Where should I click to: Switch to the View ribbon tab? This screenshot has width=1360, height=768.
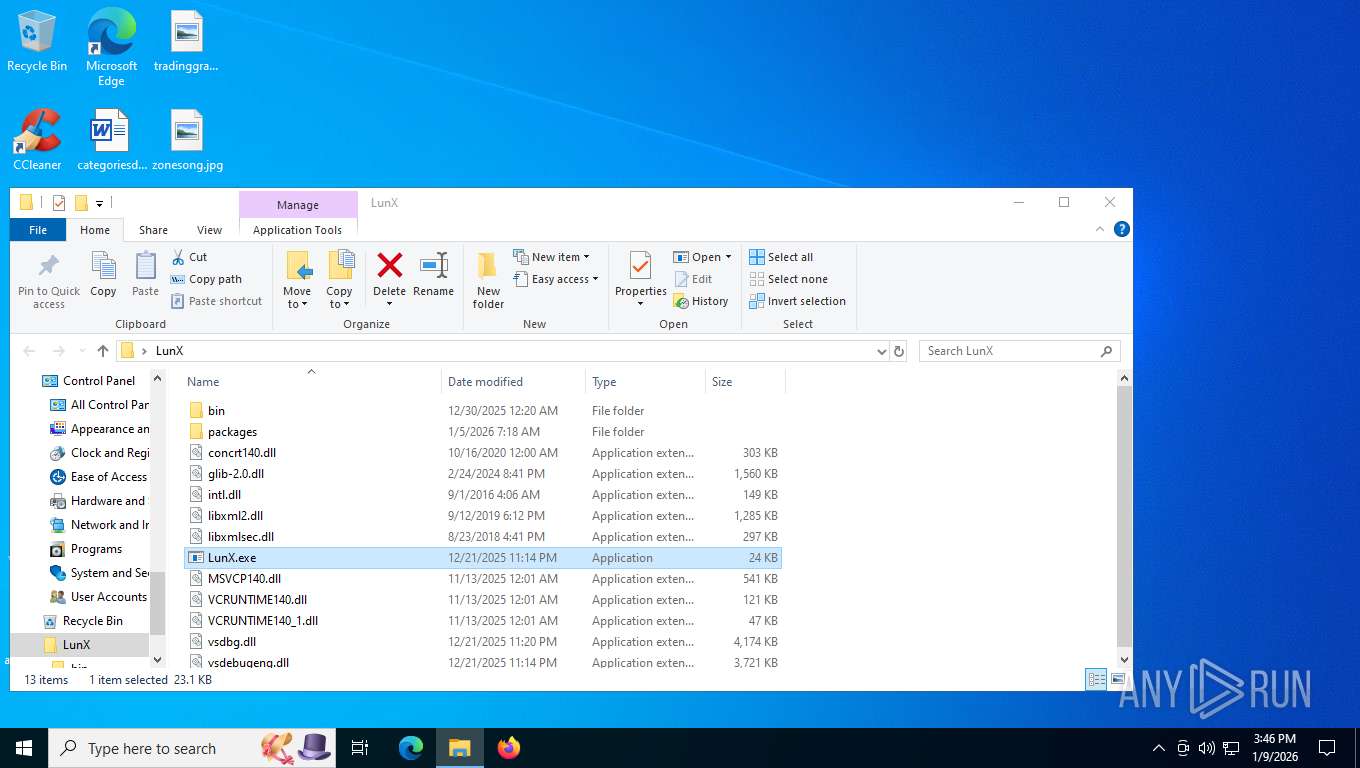click(x=209, y=230)
